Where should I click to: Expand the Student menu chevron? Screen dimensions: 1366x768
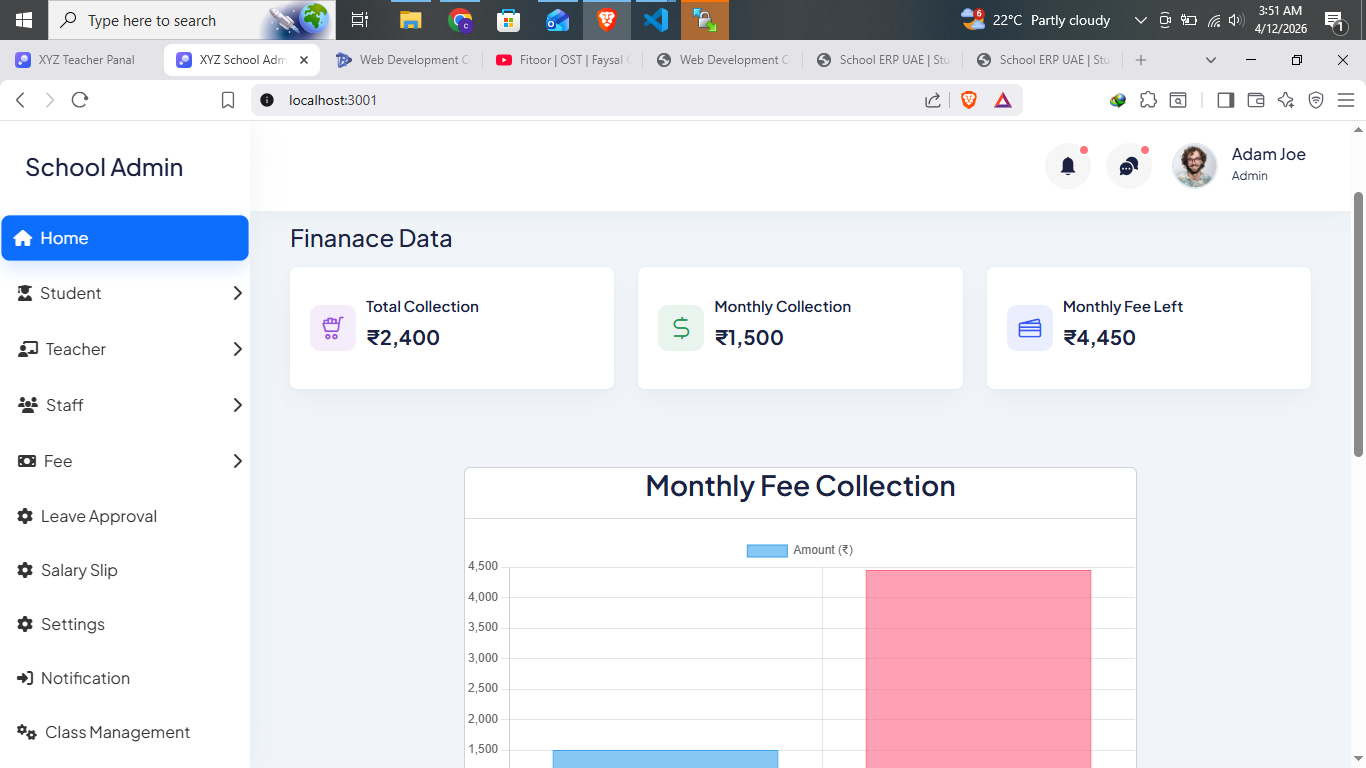237,293
